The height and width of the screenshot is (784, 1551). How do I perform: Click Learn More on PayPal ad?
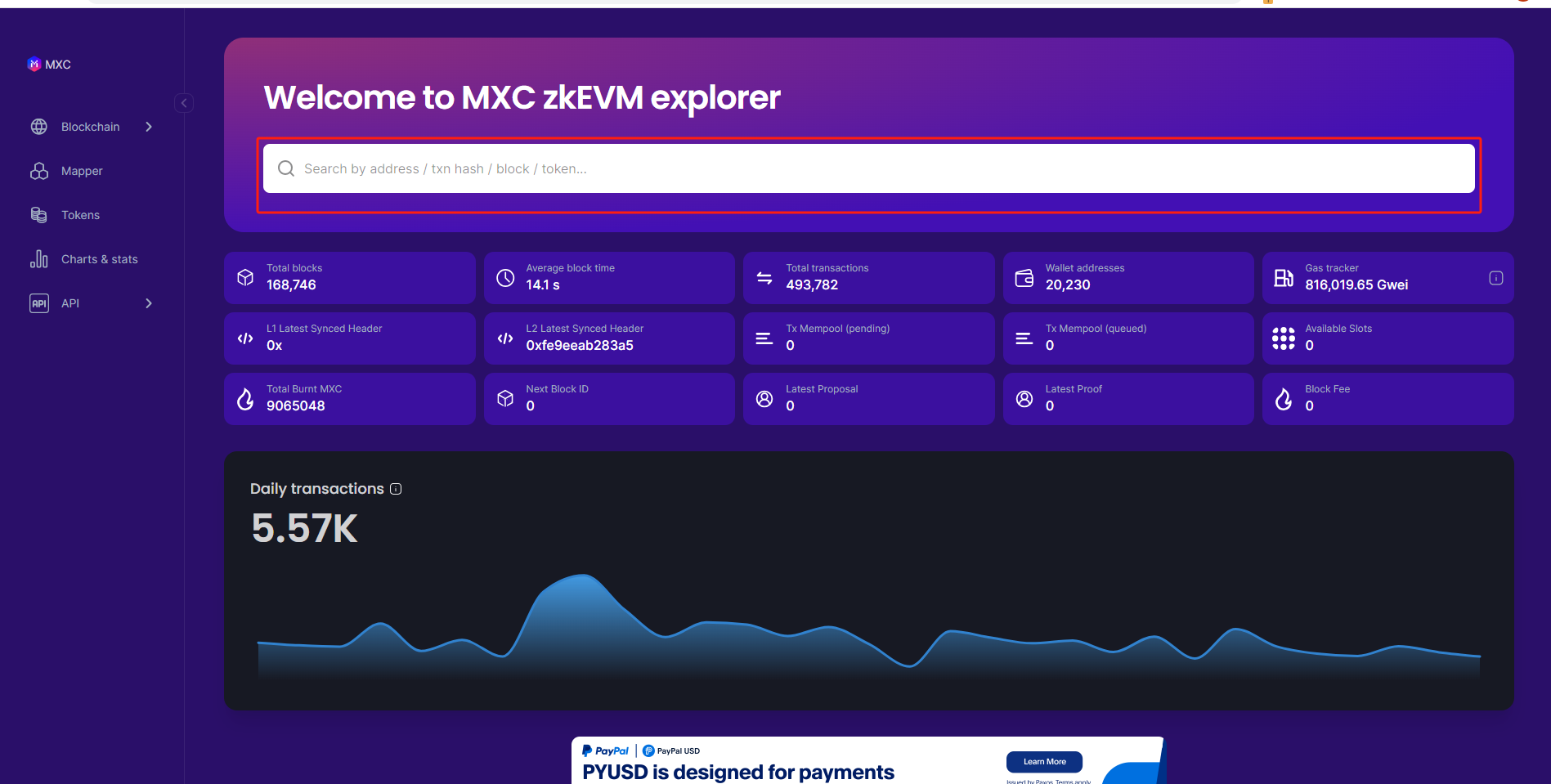click(x=1044, y=761)
